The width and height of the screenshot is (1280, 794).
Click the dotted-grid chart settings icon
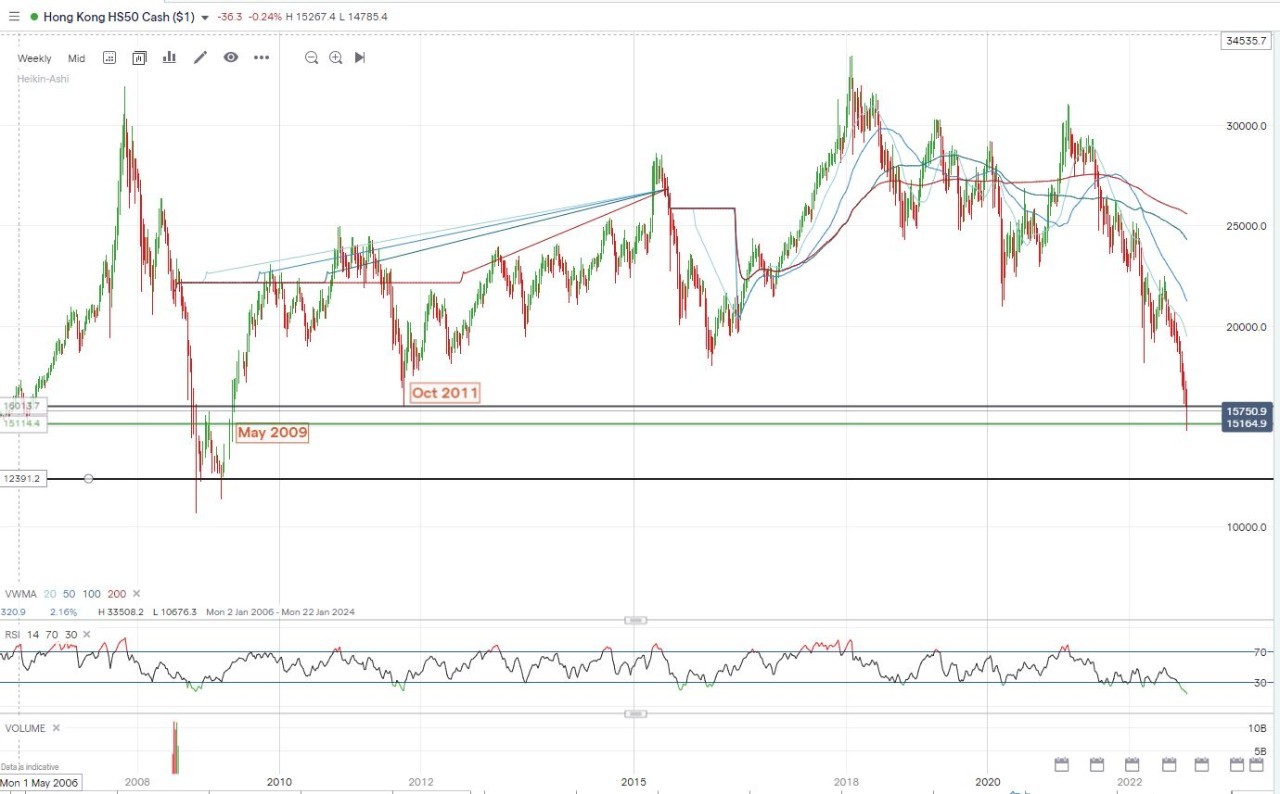tap(110, 58)
